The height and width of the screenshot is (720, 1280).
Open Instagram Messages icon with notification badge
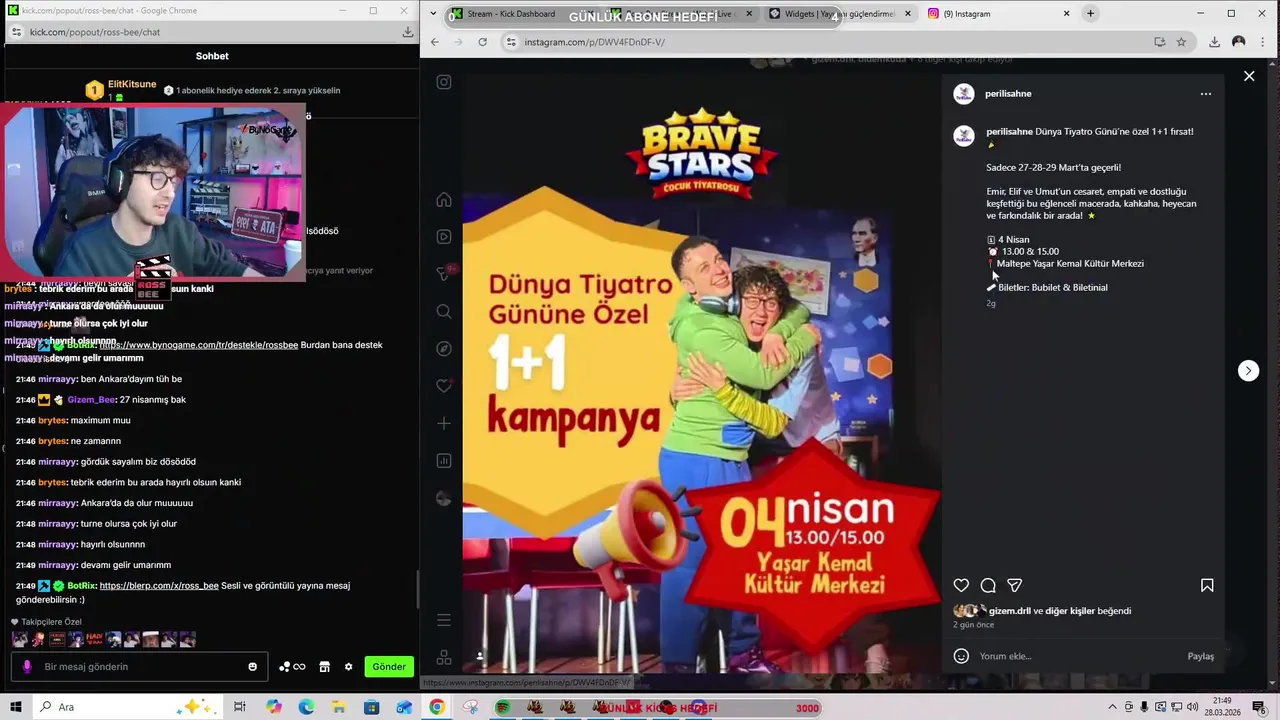pos(444,274)
